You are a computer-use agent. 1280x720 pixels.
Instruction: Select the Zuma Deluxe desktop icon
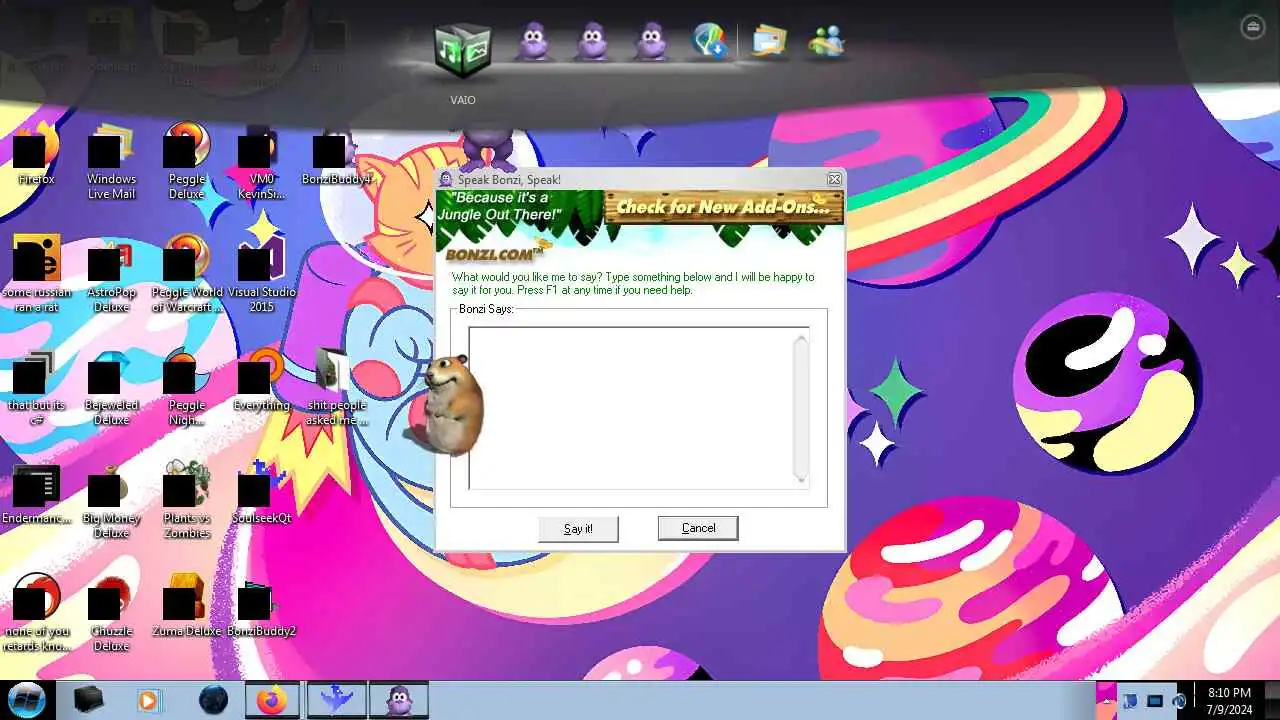point(187,606)
